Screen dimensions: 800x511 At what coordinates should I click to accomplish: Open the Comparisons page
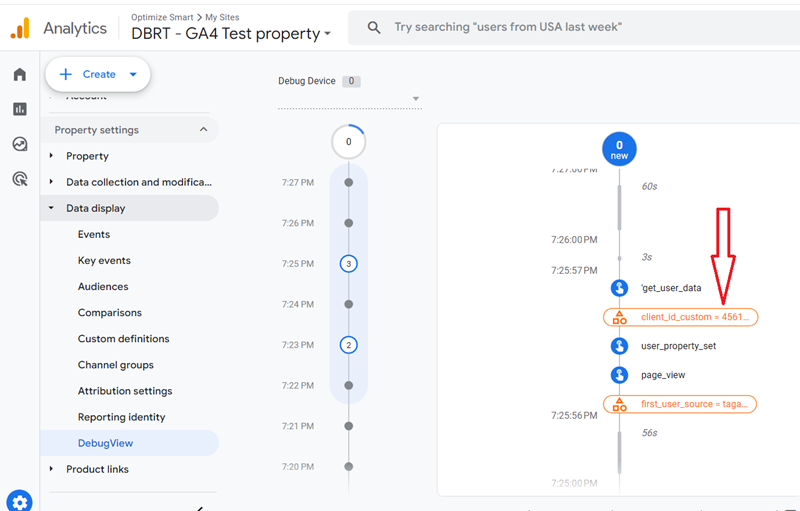click(110, 312)
